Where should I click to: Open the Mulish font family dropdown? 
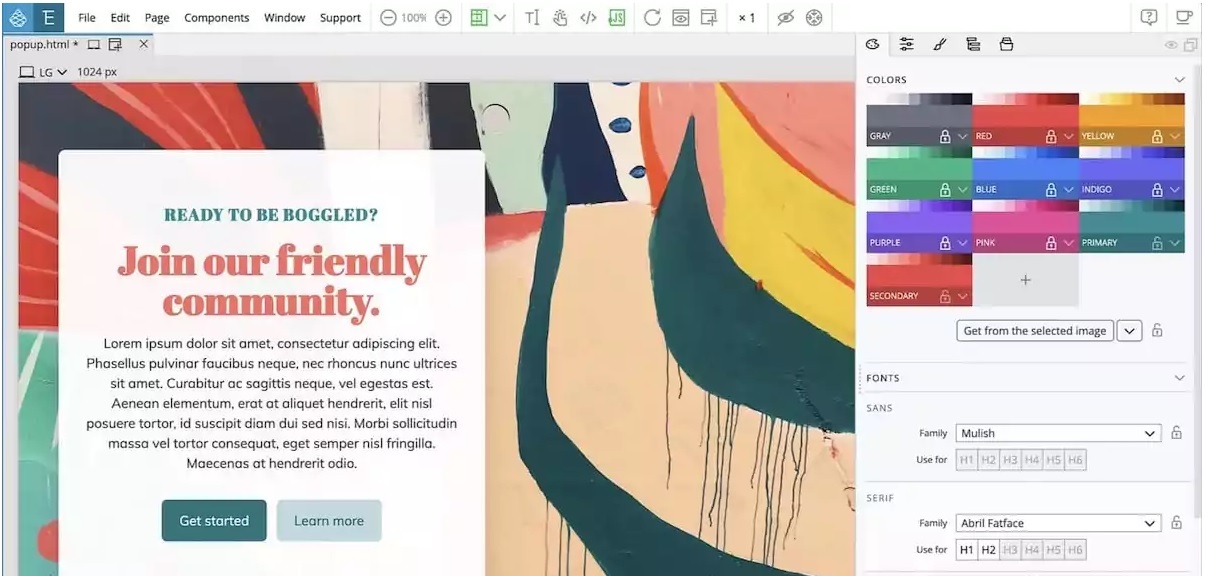point(1059,433)
